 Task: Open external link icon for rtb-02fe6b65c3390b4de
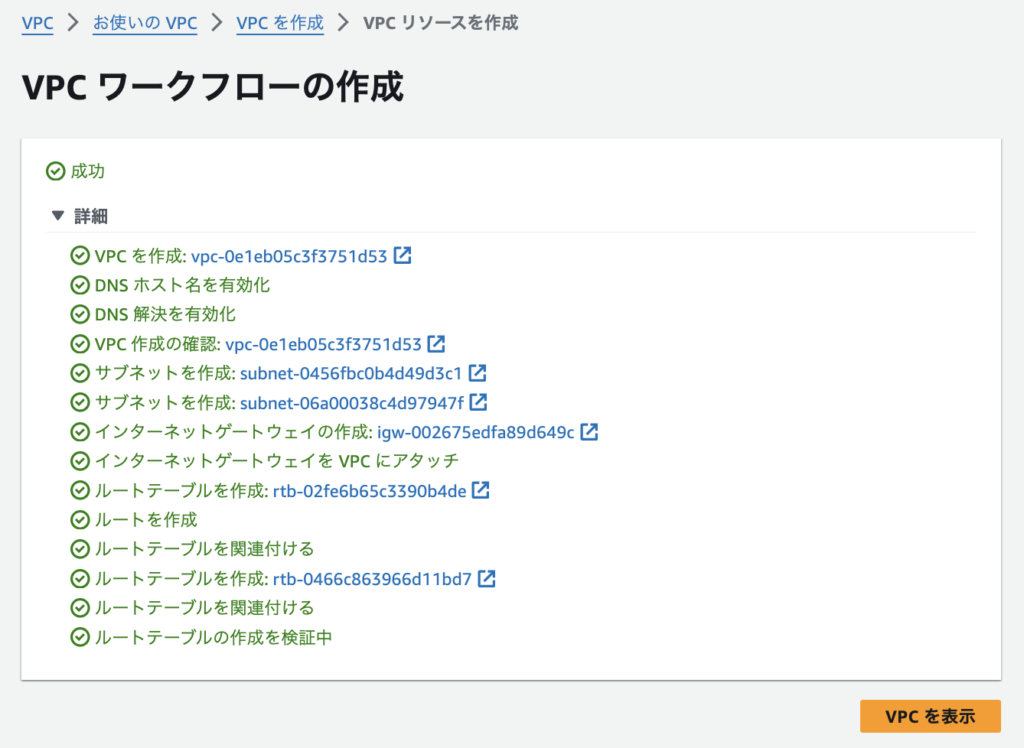[x=481, y=491]
